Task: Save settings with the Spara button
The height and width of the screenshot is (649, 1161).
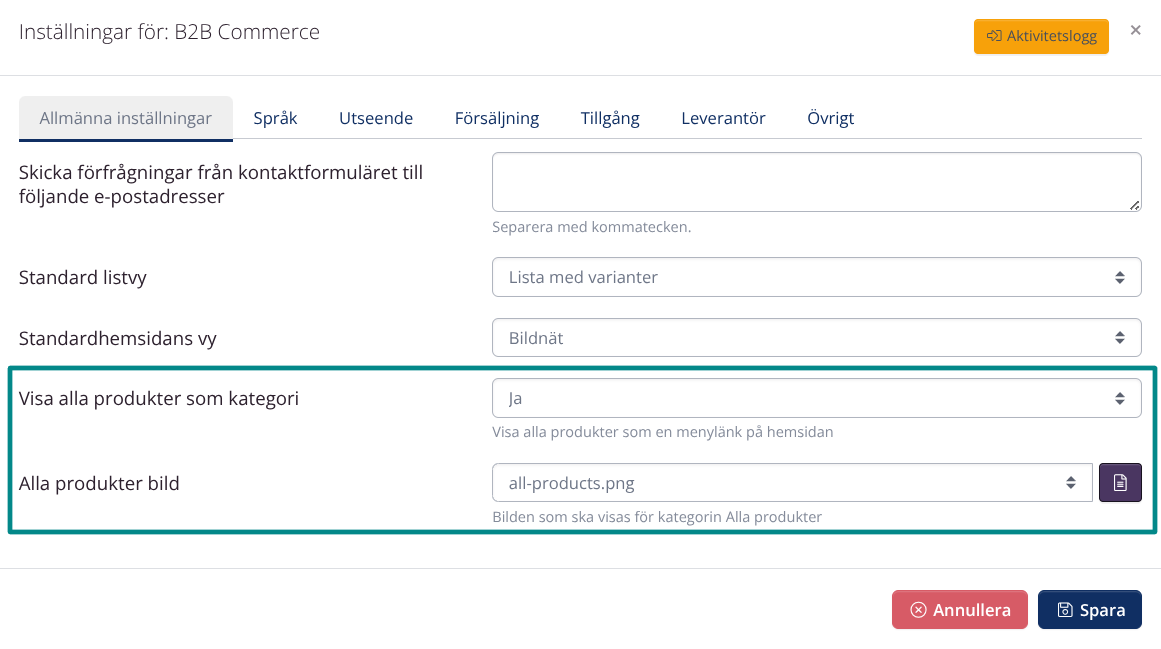Action: click(x=1089, y=609)
